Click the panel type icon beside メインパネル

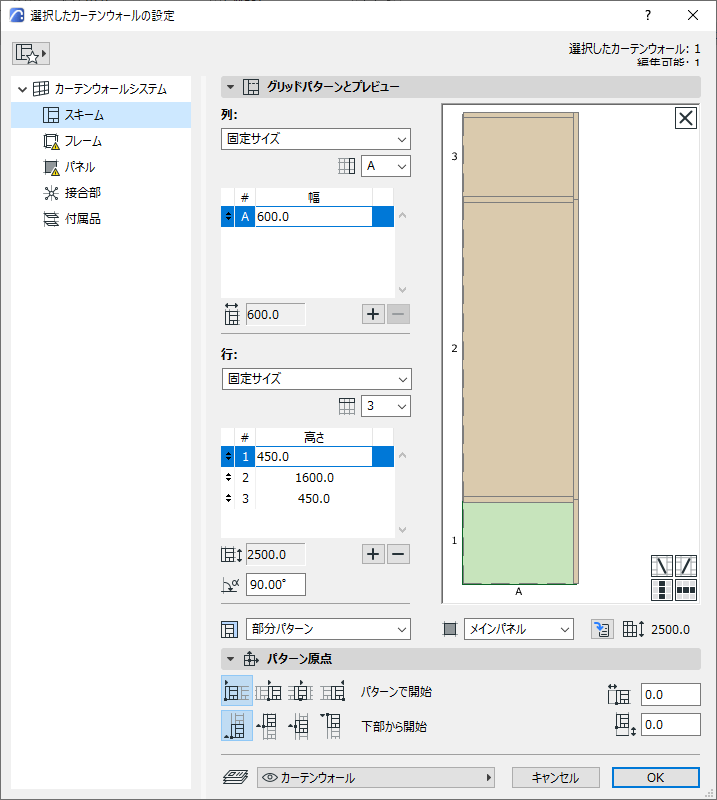tap(450, 629)
